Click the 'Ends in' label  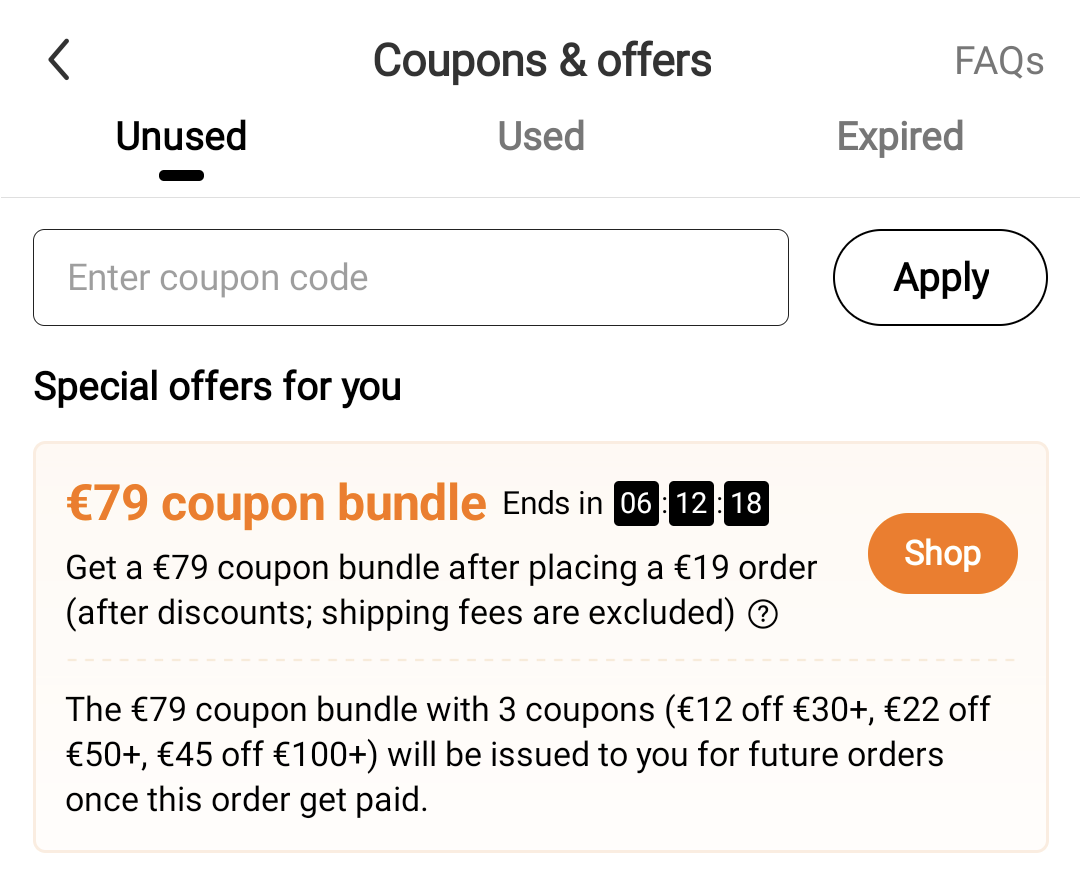[552, 504]
